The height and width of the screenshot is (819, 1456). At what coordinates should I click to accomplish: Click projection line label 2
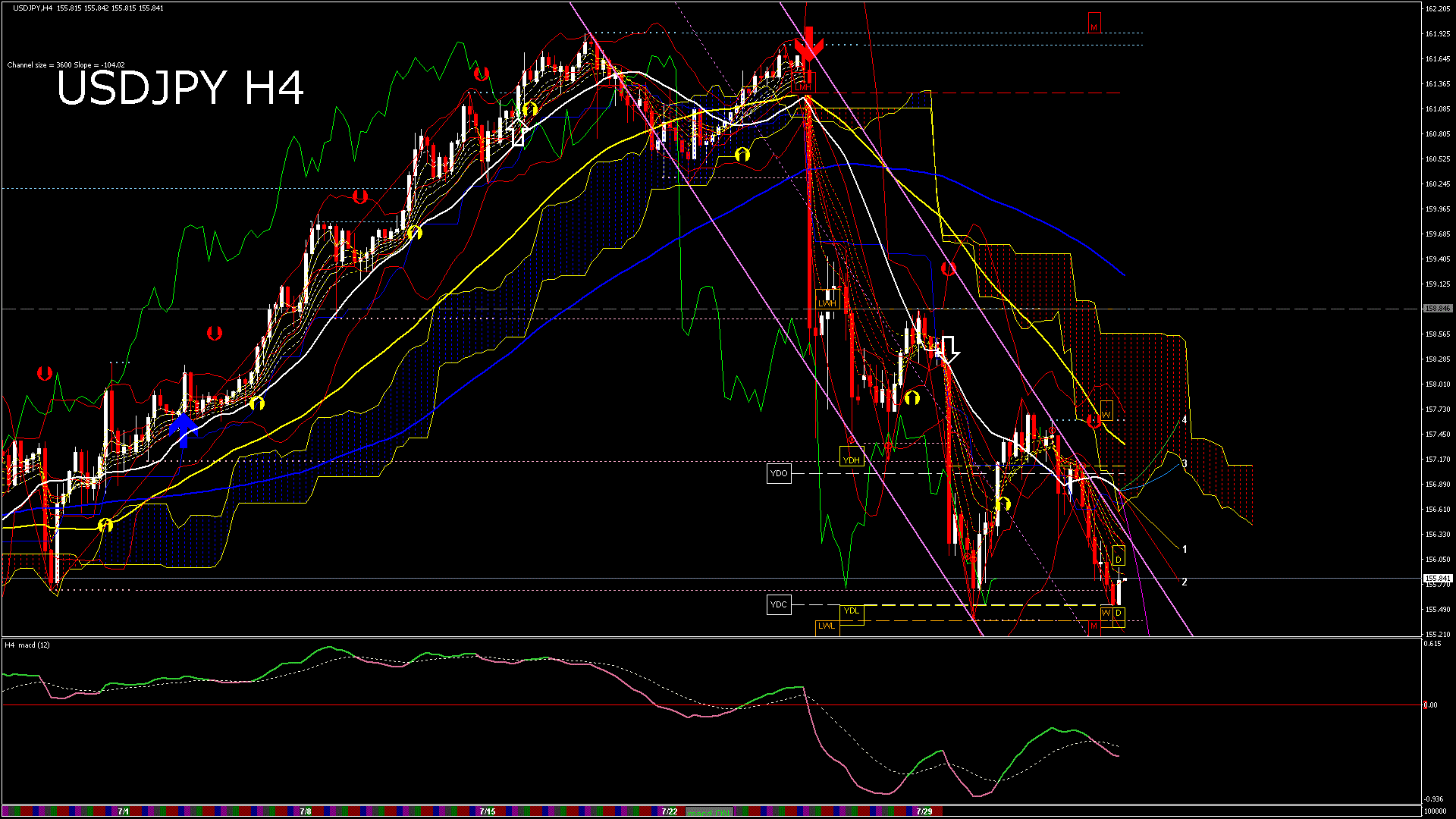click(x=1185, y=582)
